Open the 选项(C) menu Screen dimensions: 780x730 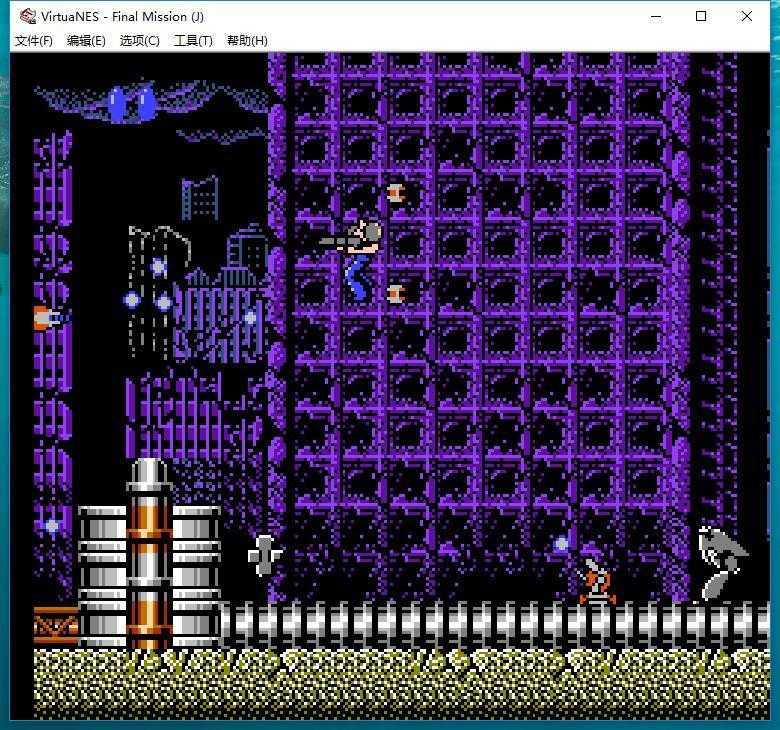click(140, 40)
